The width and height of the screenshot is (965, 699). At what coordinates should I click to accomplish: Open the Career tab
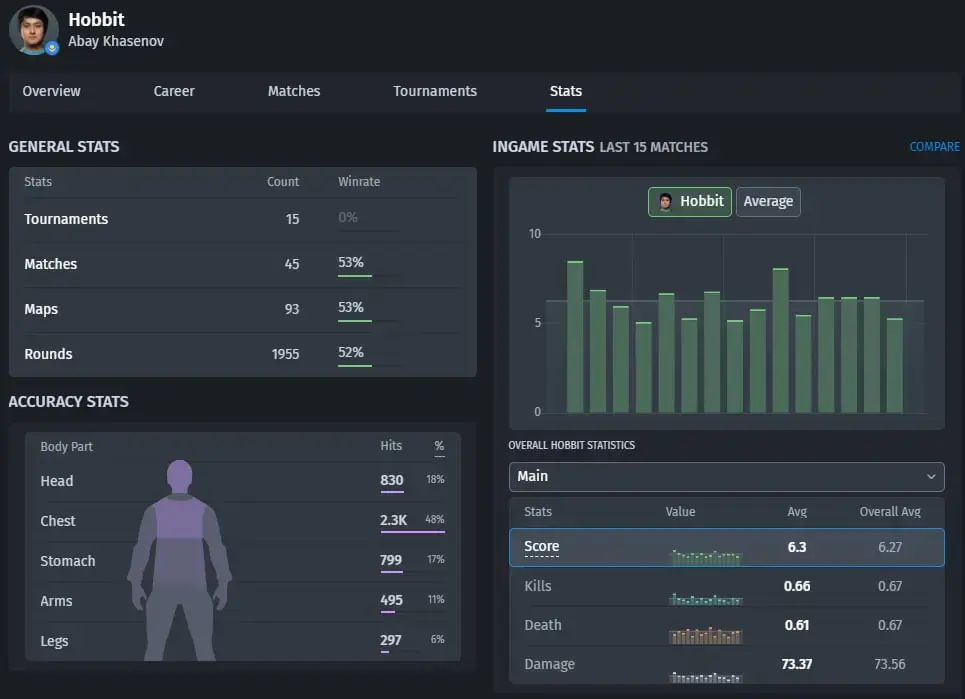pyautogui.click(x=174, y=91)
